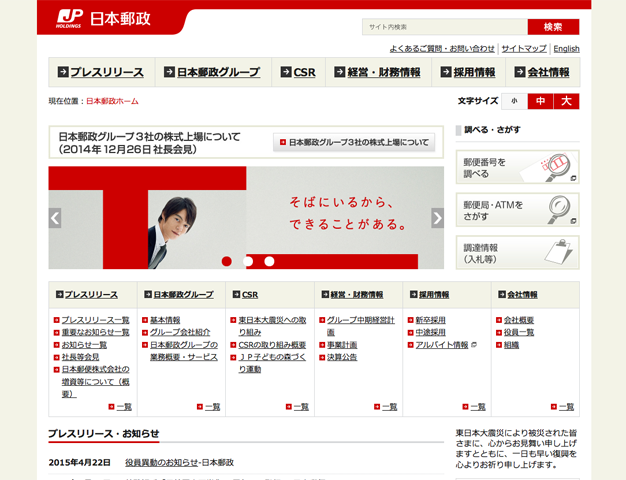Open the 新卒採用 link

430,320
